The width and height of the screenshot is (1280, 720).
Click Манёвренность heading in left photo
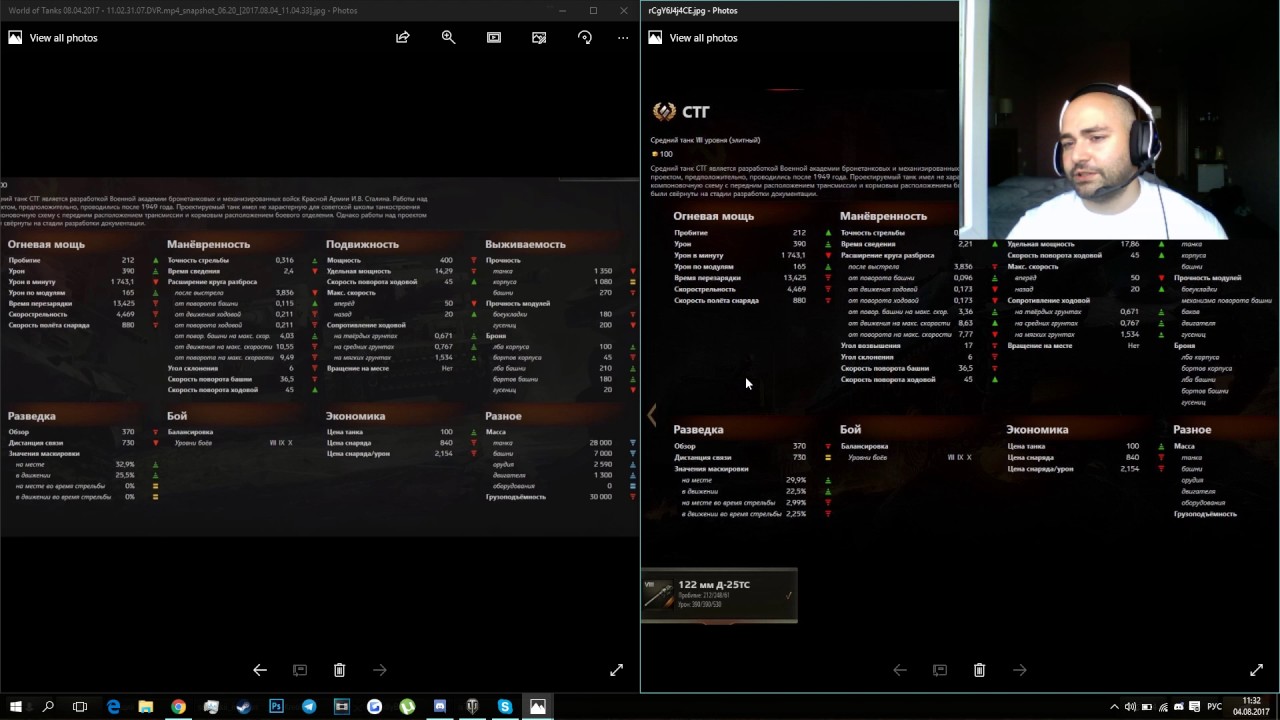(208, 244)
